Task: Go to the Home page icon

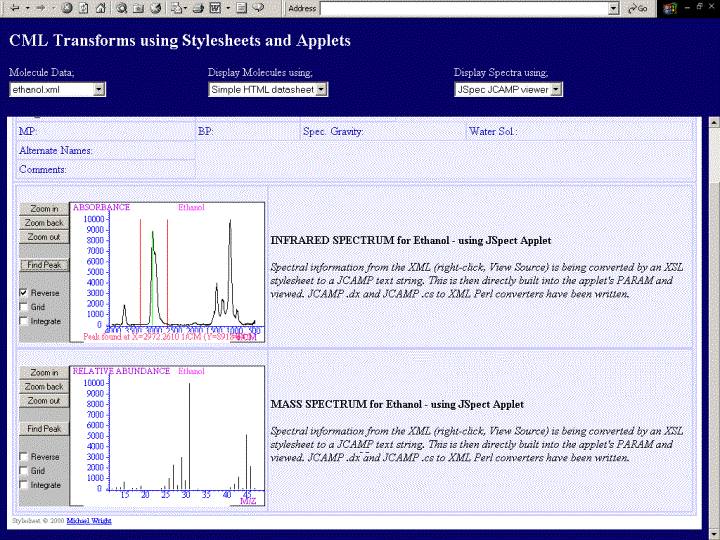Action: [x=100, y=8]
